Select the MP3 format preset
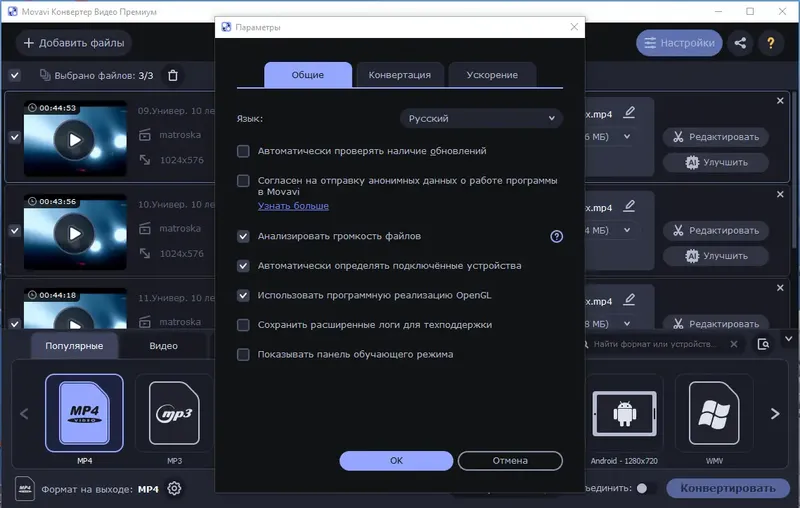 (x=174, y=413)
